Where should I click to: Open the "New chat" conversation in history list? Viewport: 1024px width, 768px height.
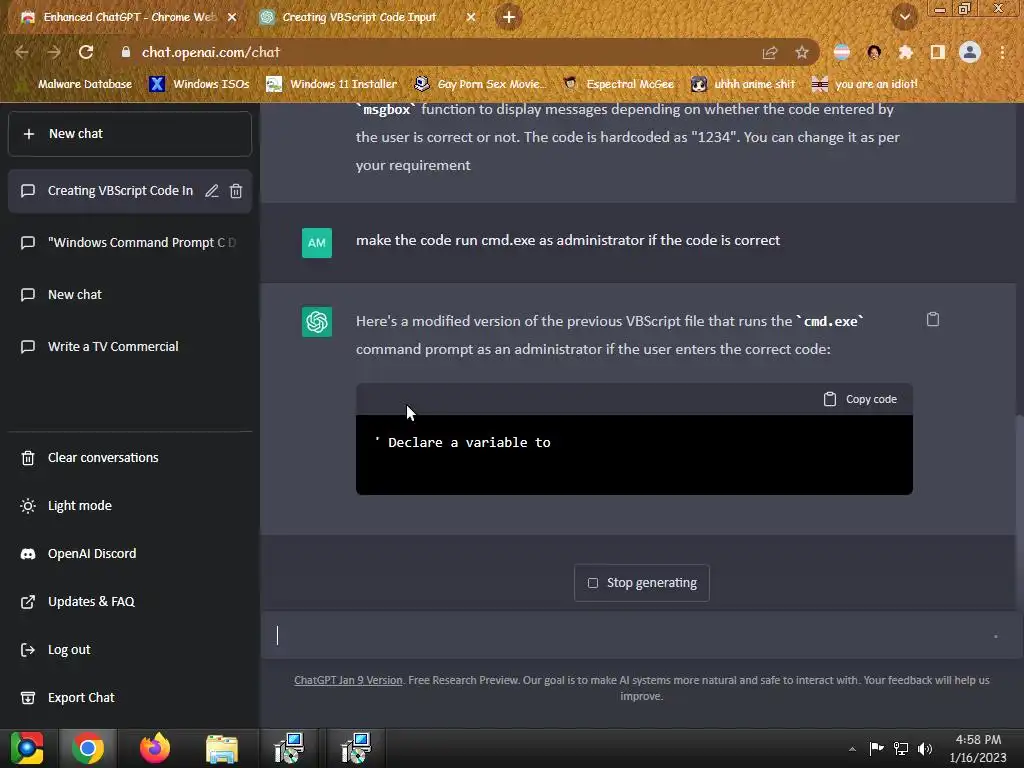click(x=129, y=295)
